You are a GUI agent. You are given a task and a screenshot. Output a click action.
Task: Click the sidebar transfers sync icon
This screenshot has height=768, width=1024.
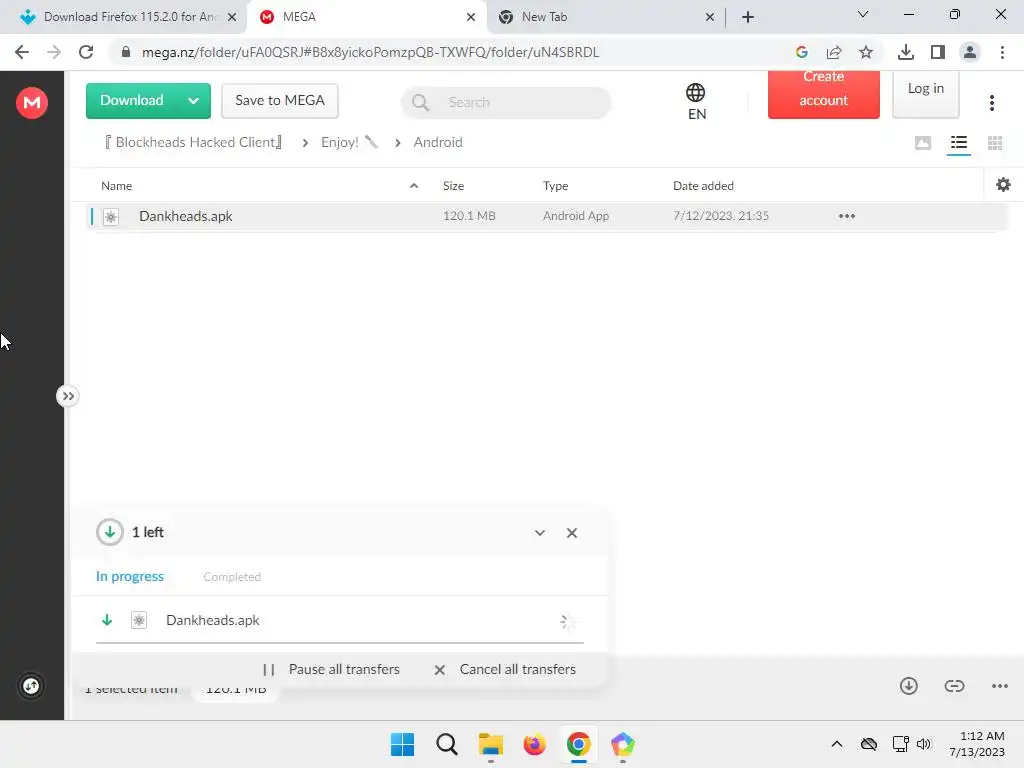point(31,686)
